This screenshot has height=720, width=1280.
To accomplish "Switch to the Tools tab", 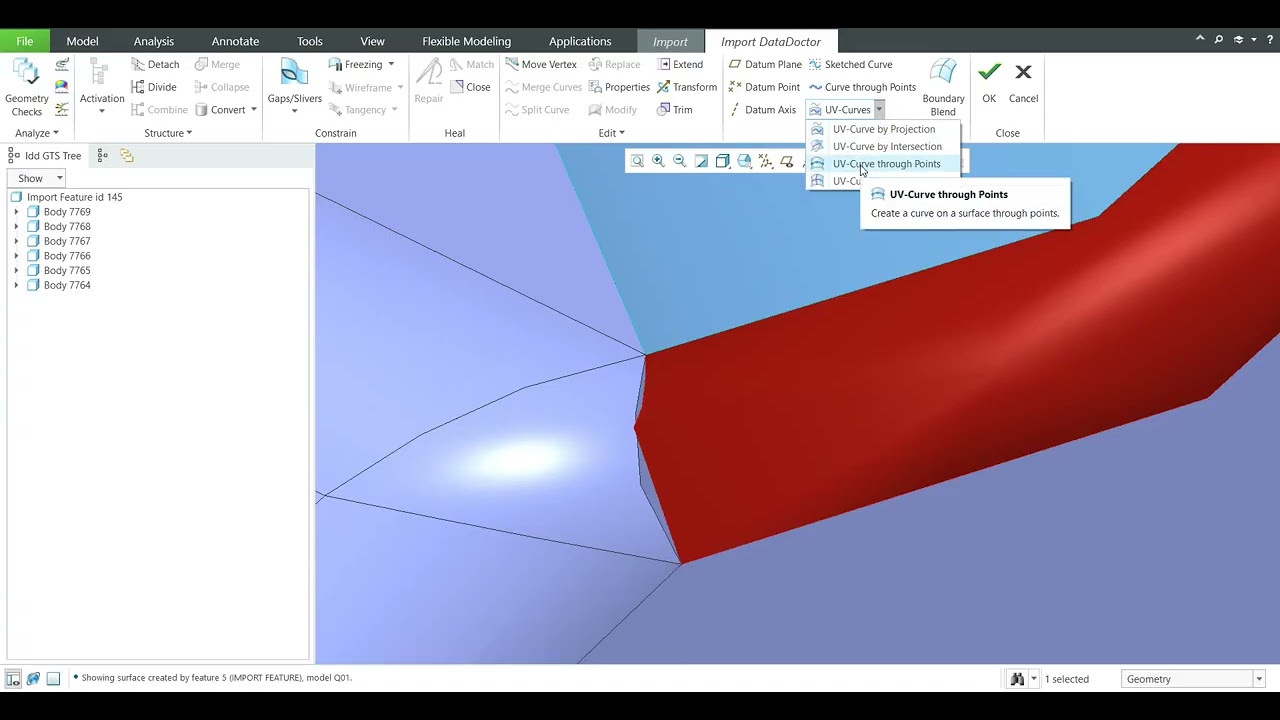I will coord(310,41).
